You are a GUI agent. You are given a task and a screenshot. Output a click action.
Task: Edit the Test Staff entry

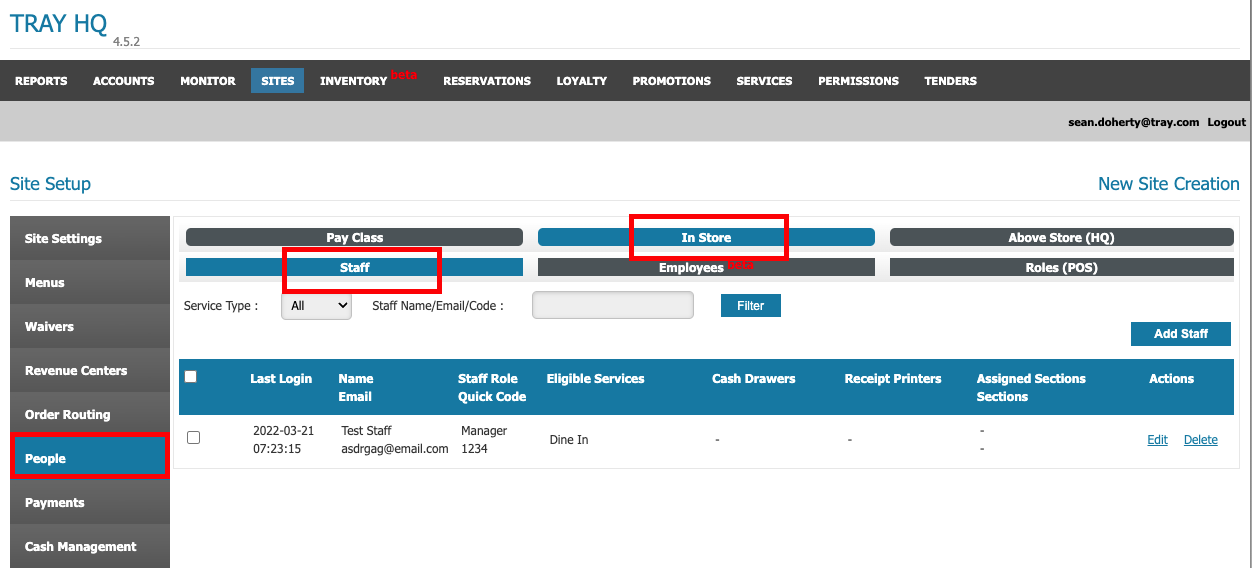coord(1157,440)
